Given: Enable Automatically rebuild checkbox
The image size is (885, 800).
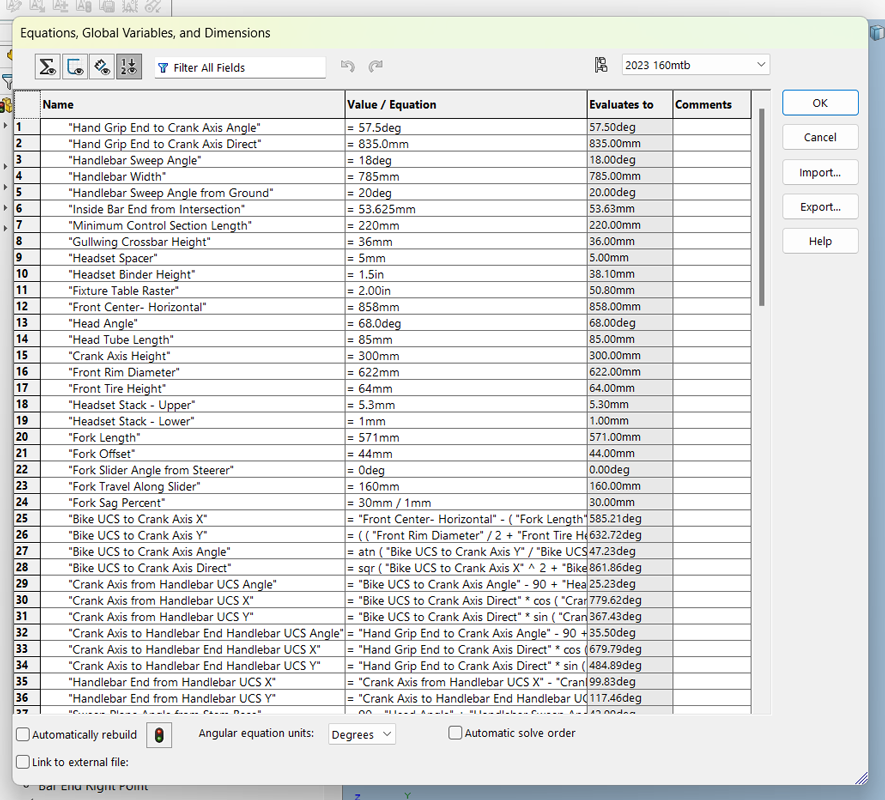Looking at the screenshot, I should pos(23,735).
